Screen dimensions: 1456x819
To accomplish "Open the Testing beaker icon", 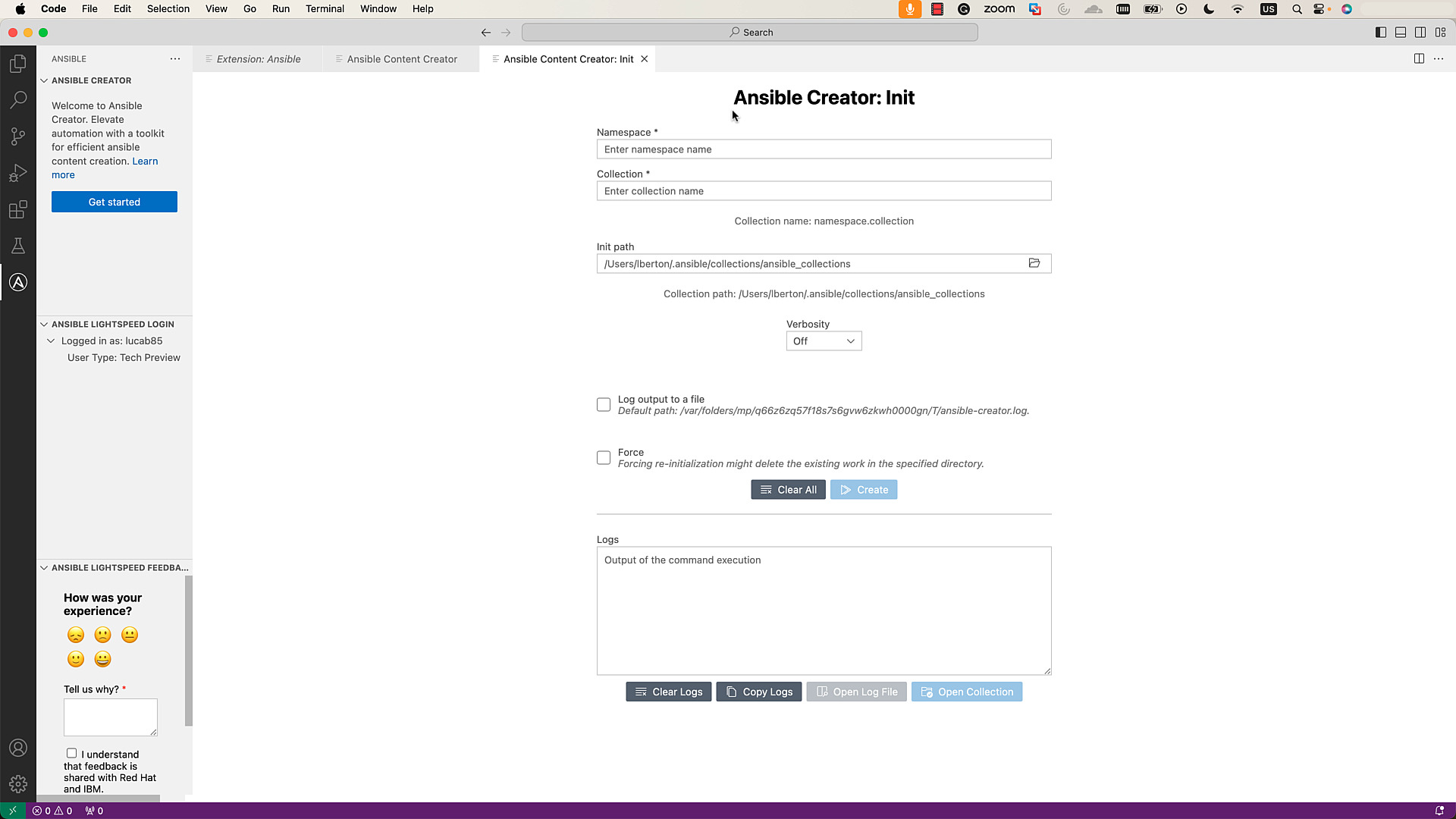I will (x=18, y=245).
